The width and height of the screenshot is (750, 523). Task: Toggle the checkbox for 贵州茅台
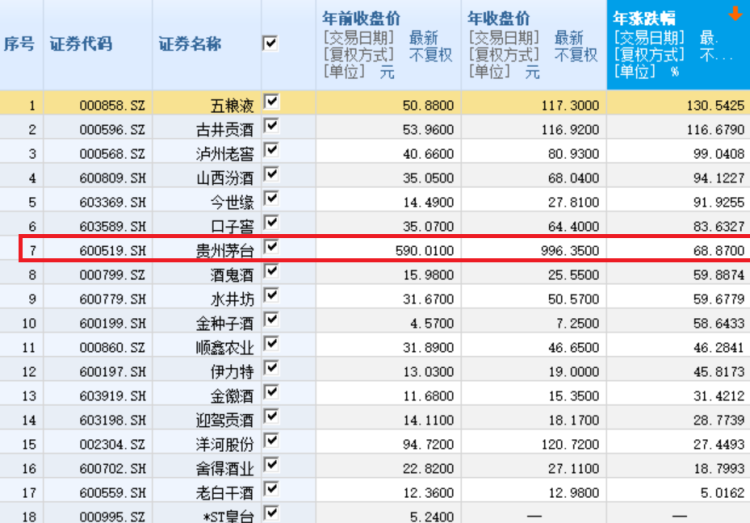[x=271, y=247]
